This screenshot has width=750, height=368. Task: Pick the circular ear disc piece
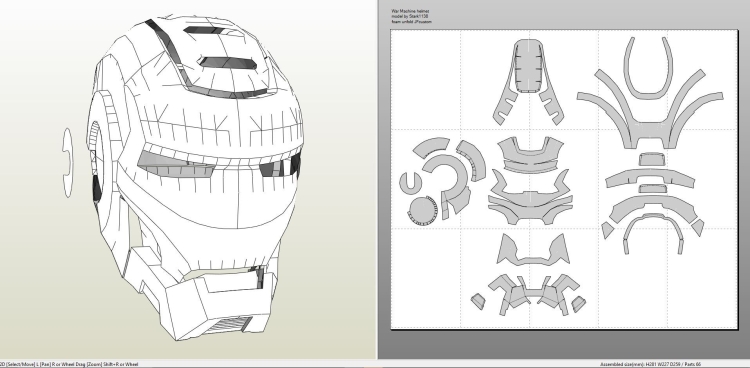[x=423, y=211]
